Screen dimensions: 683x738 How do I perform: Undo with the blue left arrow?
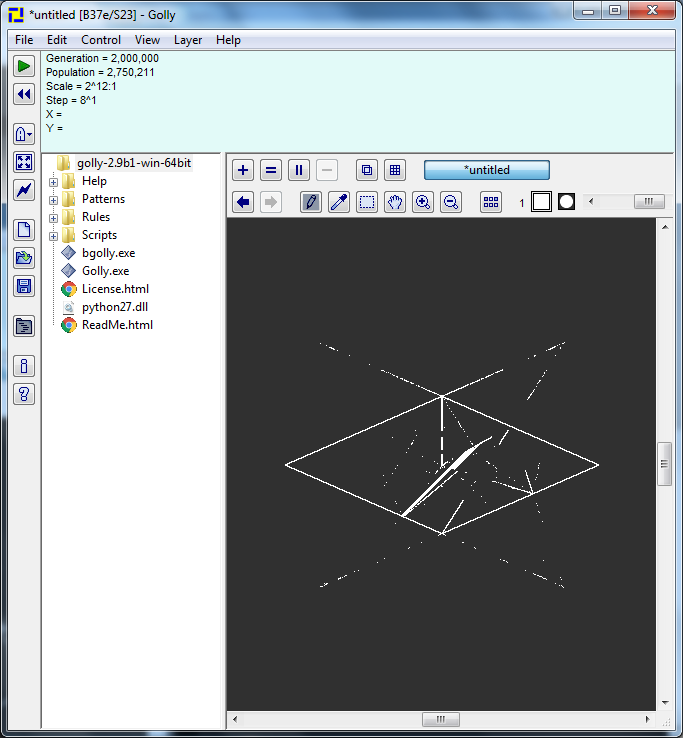pyautogui.click(x=243, y=202)
